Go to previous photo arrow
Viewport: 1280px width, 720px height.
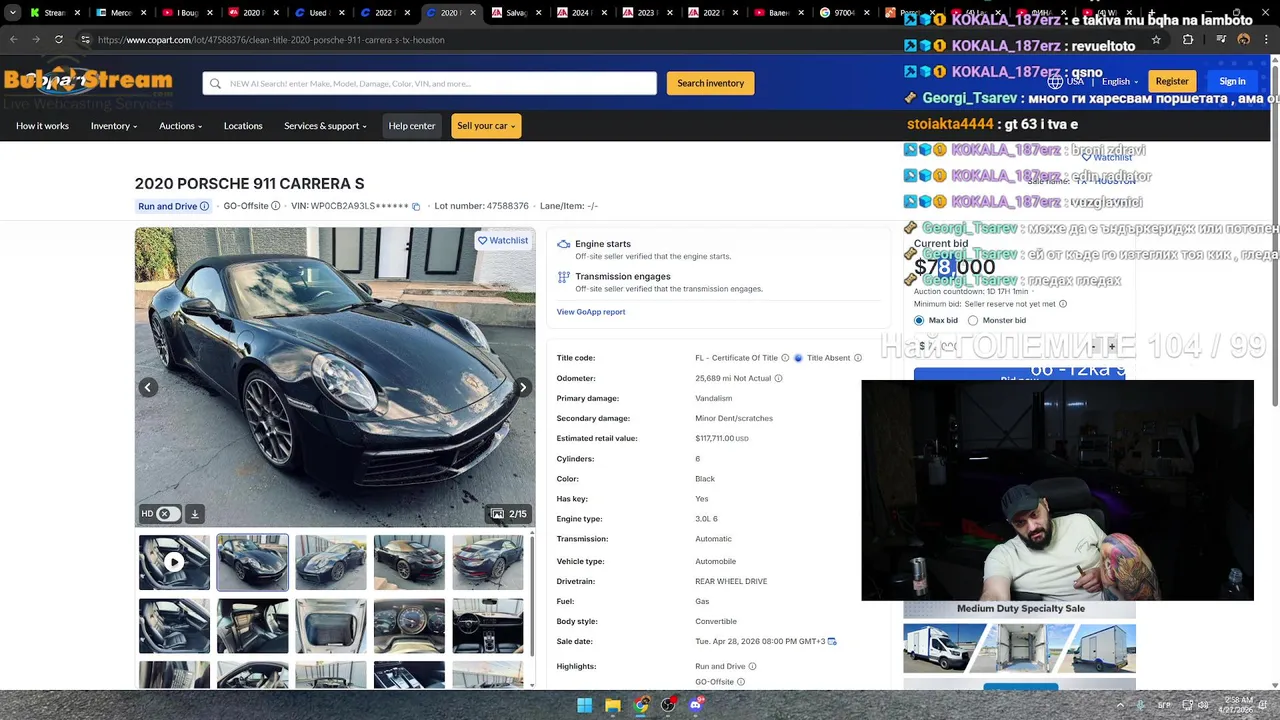pyautogui.click(x=148, y=387)
